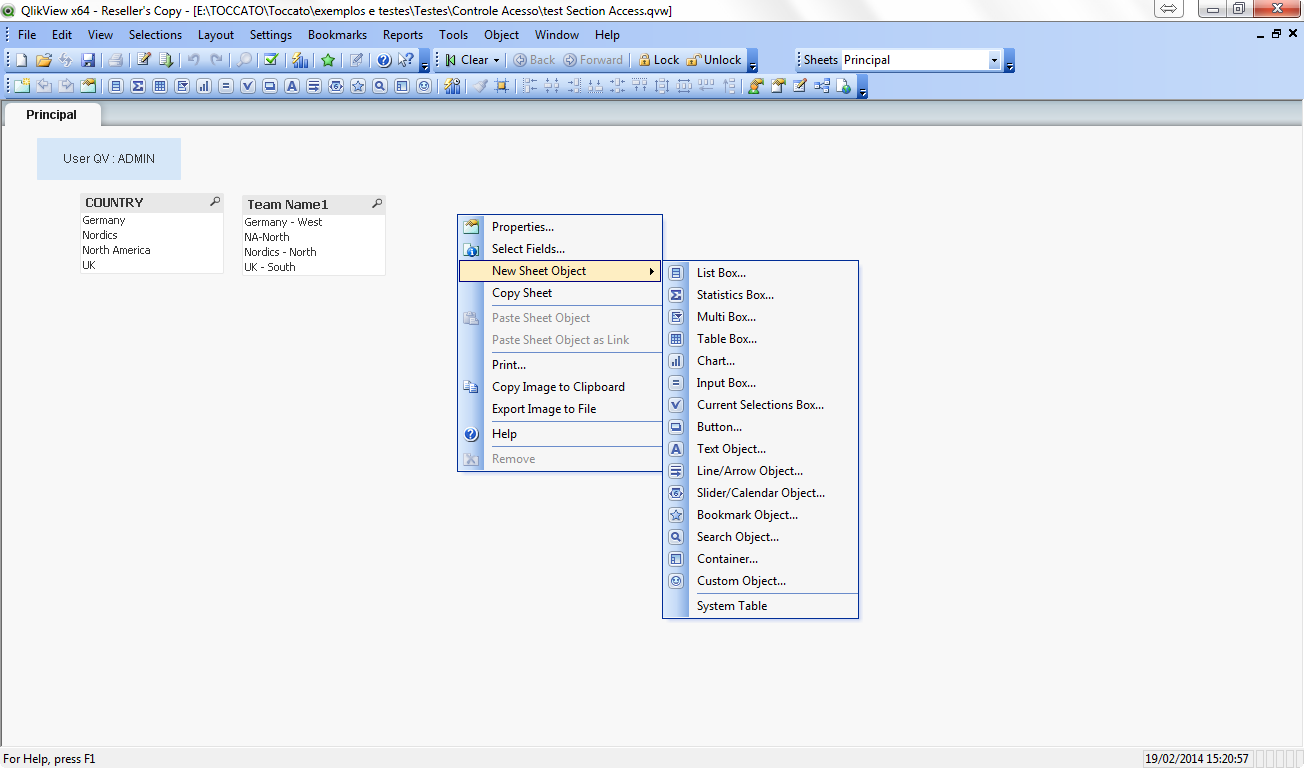Image resolution: width=1304 pixels, height=768 pixels.
Task: Click the Current Selections toolbar icon
Action: (270, 60)
